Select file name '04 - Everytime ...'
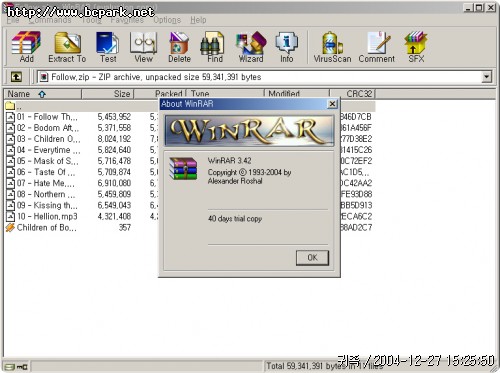 pos(48,150)
